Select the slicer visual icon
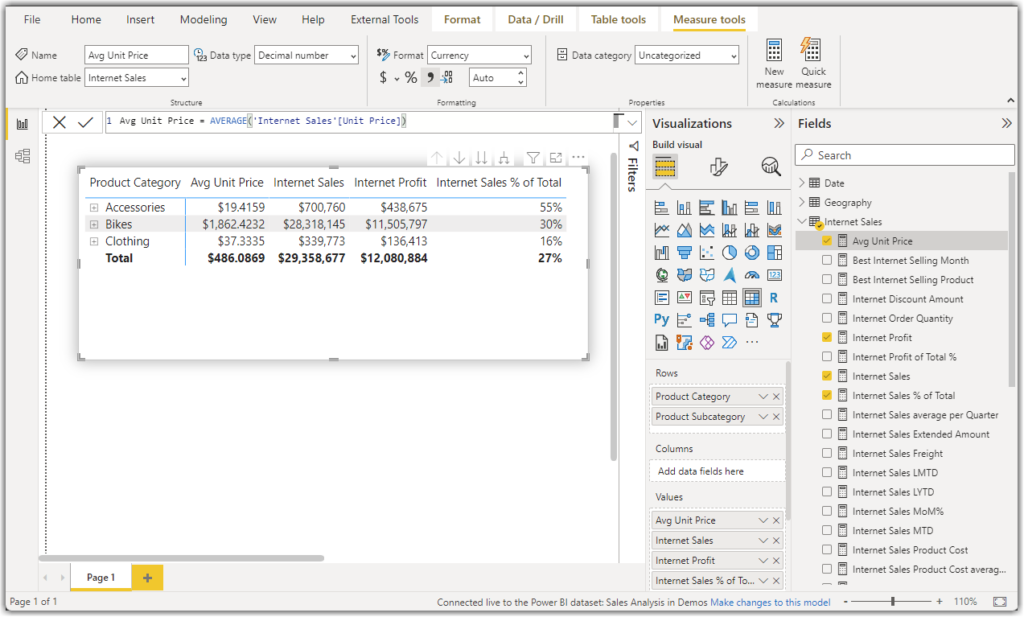This screenshot has height=617, width=1024. coord(707,298)
